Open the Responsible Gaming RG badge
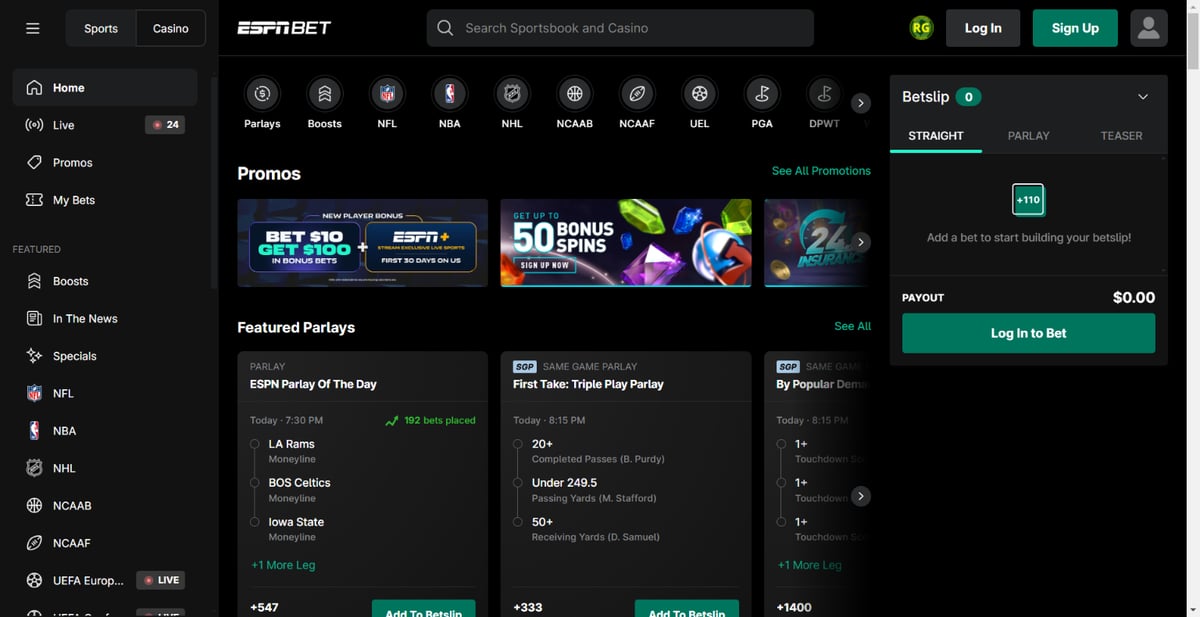Image resolution: width=1200 pixels, height=617 pixels. coord(921,28)
